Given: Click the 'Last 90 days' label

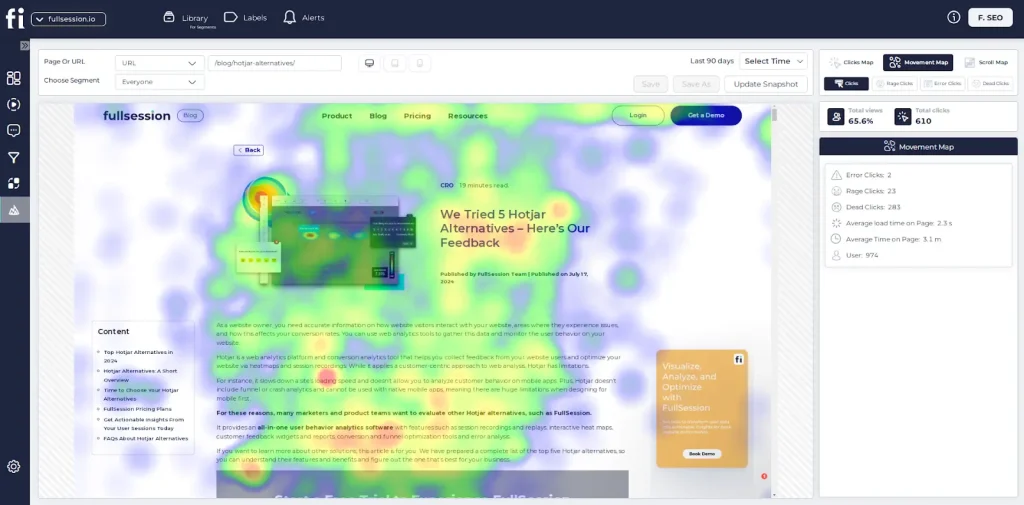Looking at the screenshot, I should coord(712,61).
